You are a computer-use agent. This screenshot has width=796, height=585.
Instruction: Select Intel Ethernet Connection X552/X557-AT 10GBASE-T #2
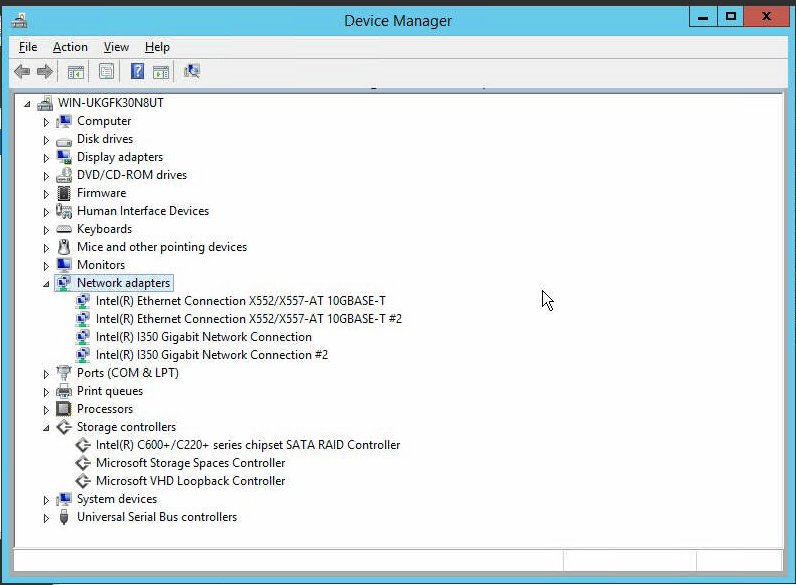pos(249,319)
